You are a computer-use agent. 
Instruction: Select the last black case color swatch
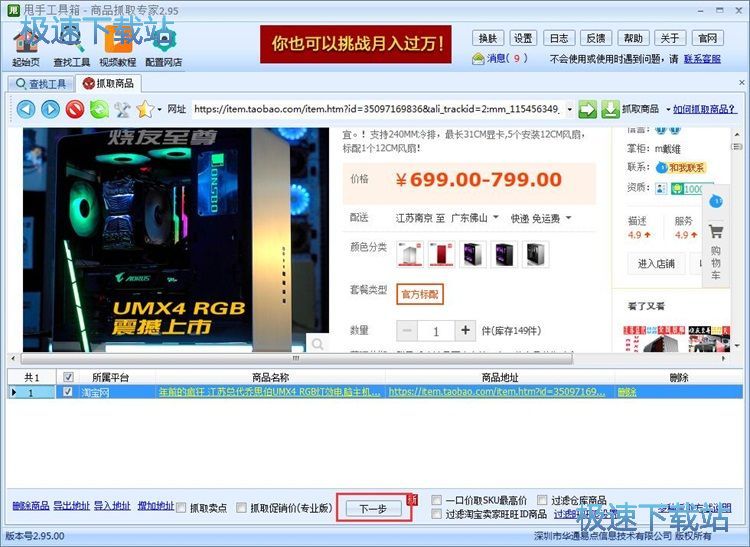(536, 254)
